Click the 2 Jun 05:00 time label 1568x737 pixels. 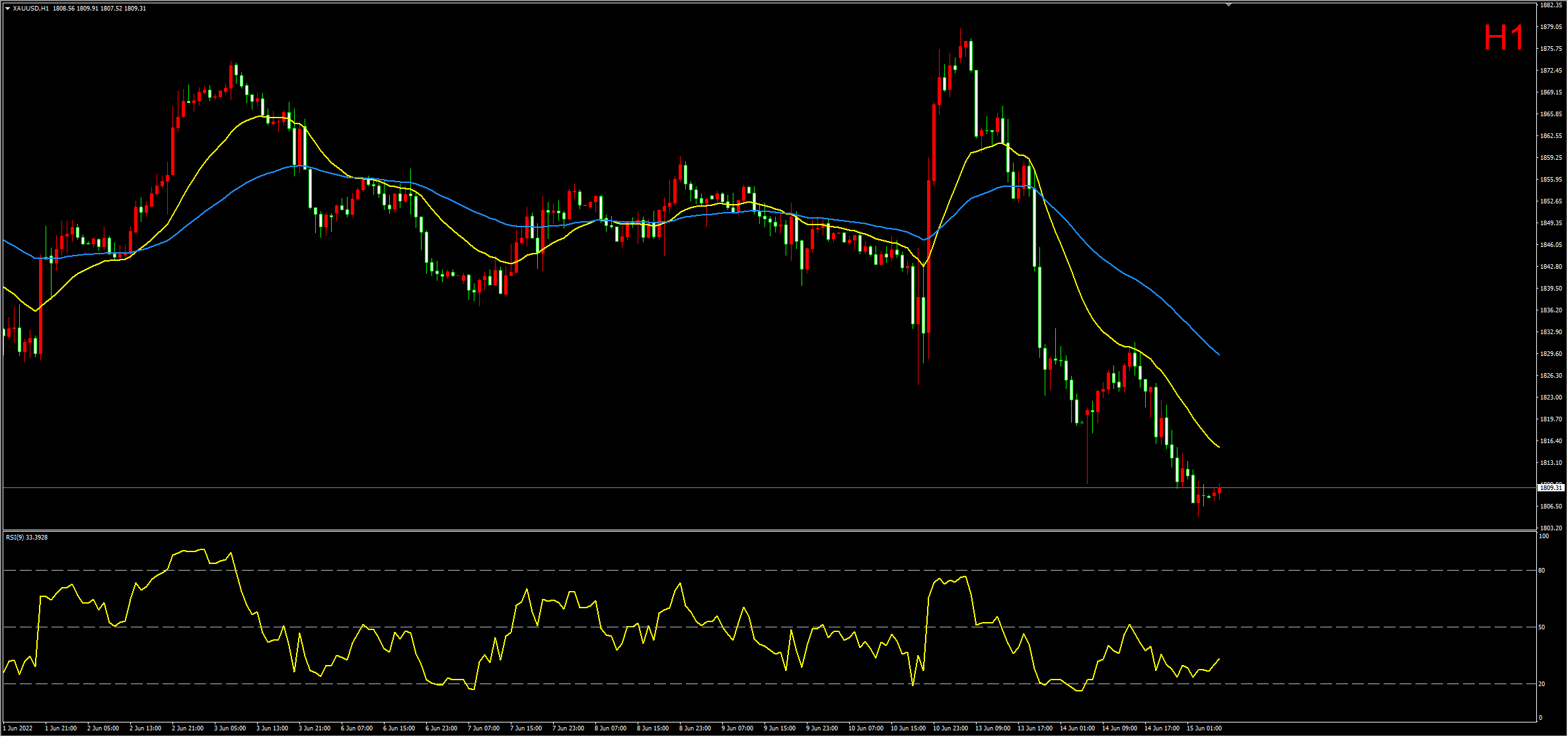tap(103, 728)
